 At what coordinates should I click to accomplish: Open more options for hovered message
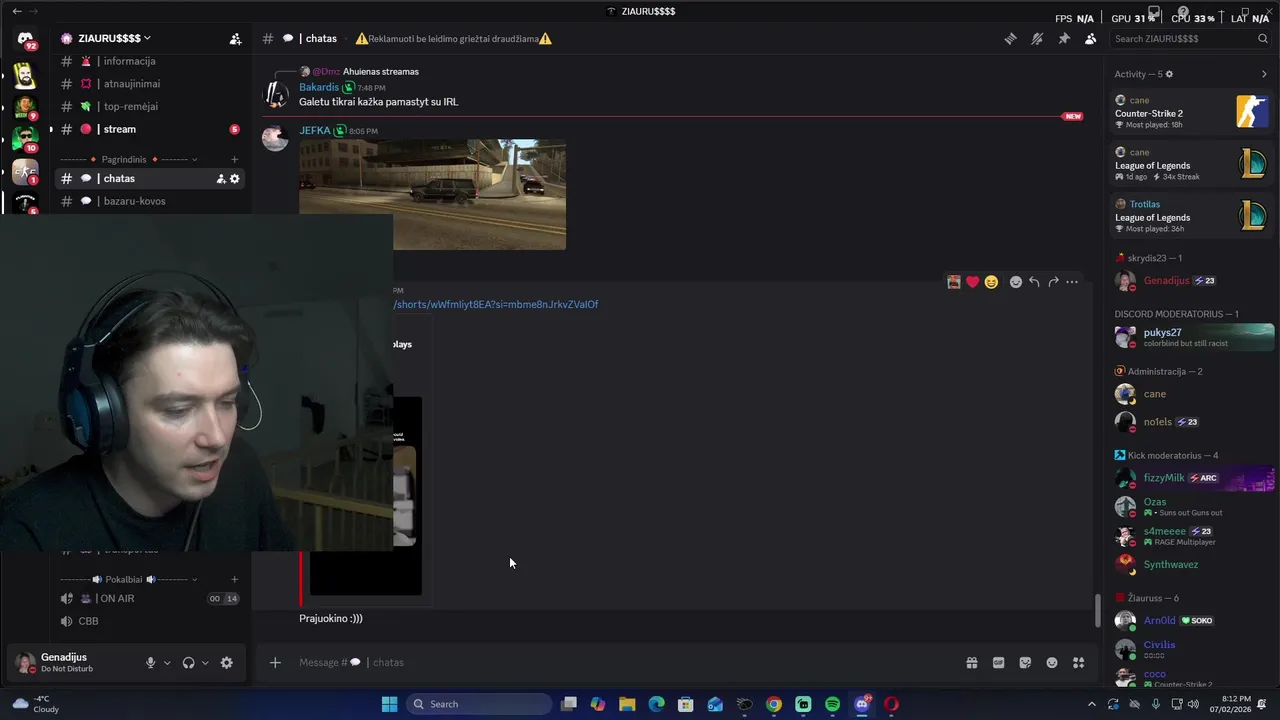coord(1072,282)
